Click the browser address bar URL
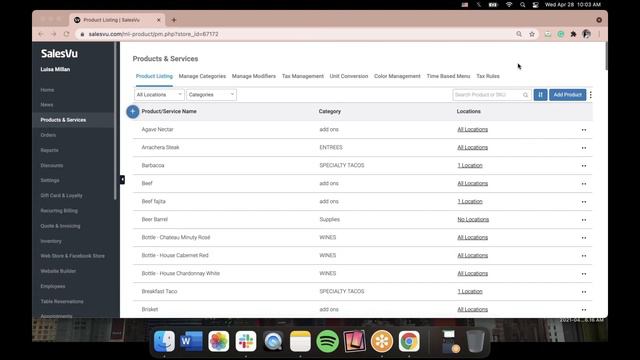This screenshot has height=360, width=640. click(x=153, y=34)
